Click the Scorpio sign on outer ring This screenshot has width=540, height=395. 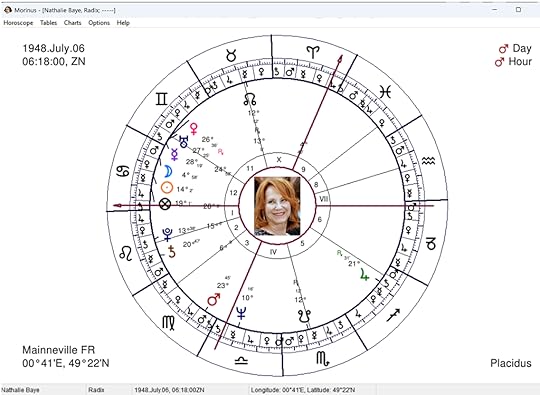pos(323,358)
